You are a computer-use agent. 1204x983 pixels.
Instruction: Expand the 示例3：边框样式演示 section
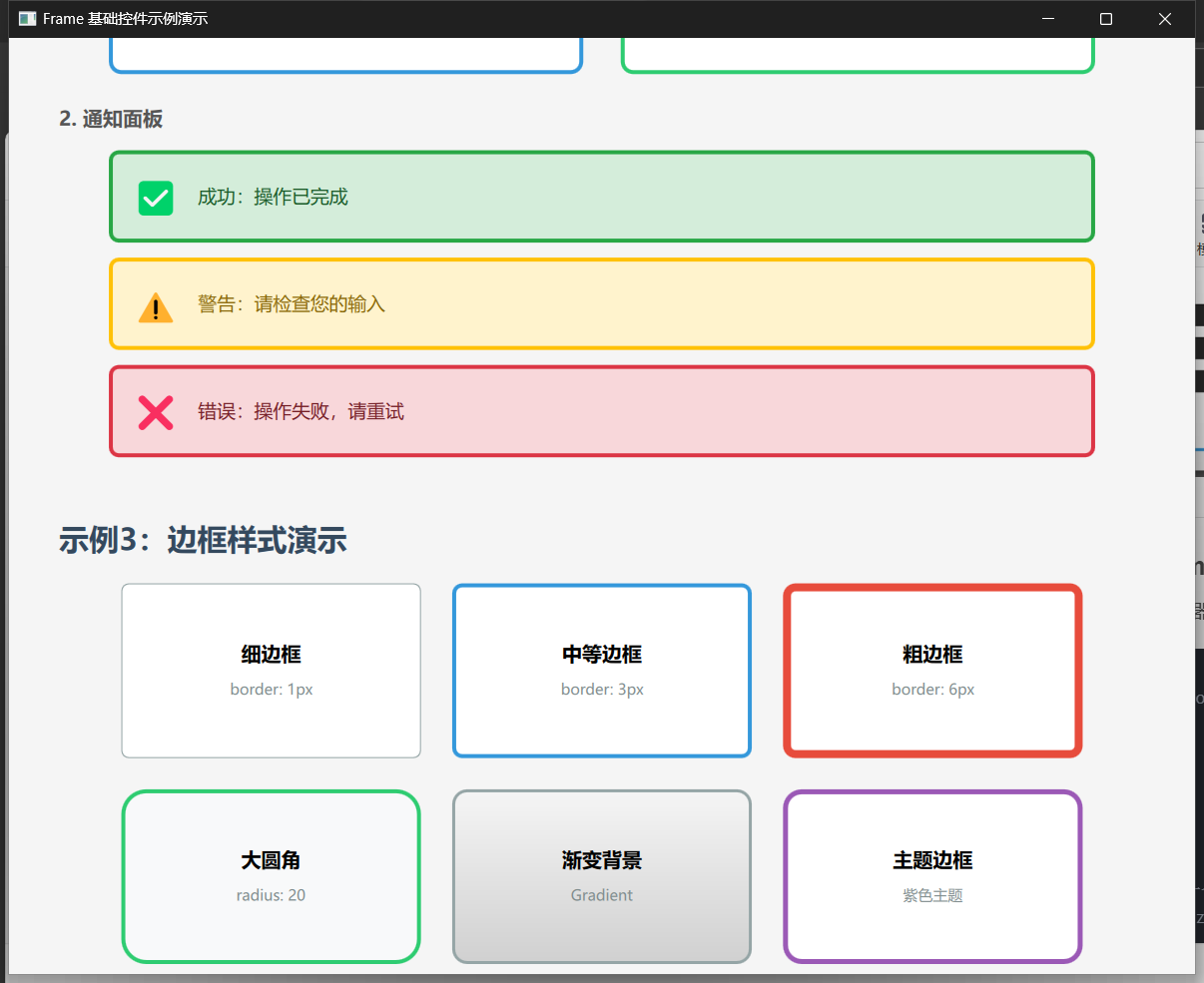[x=203, y=540]
